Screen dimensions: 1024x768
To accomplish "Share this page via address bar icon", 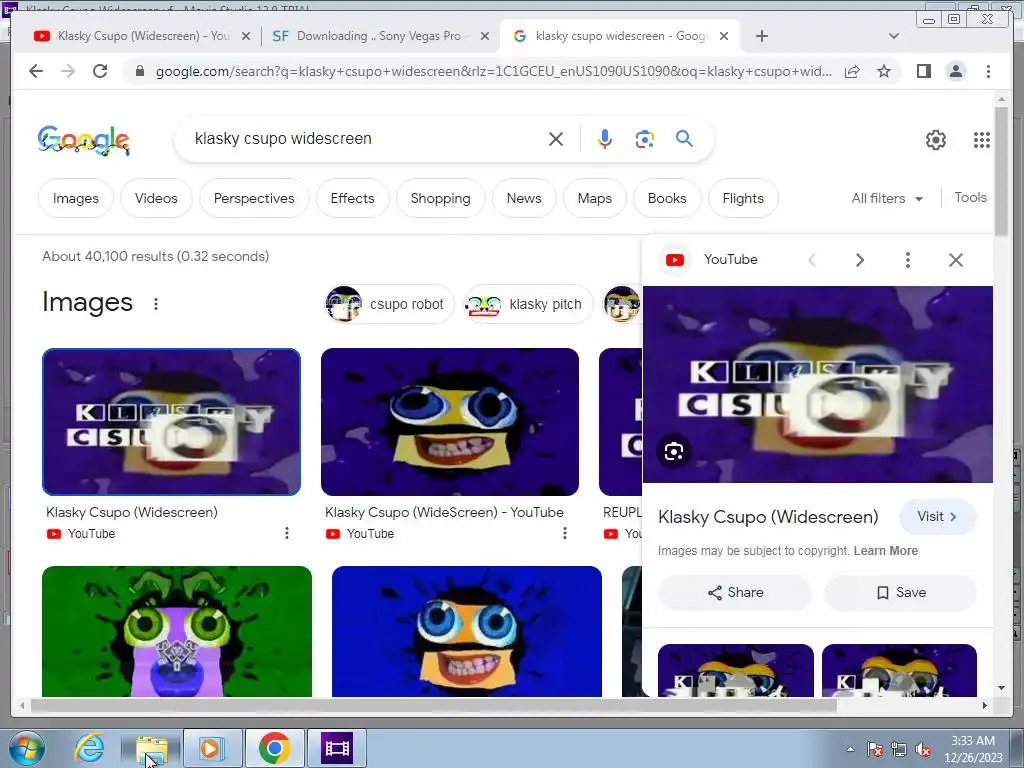I will pos(852,71).
